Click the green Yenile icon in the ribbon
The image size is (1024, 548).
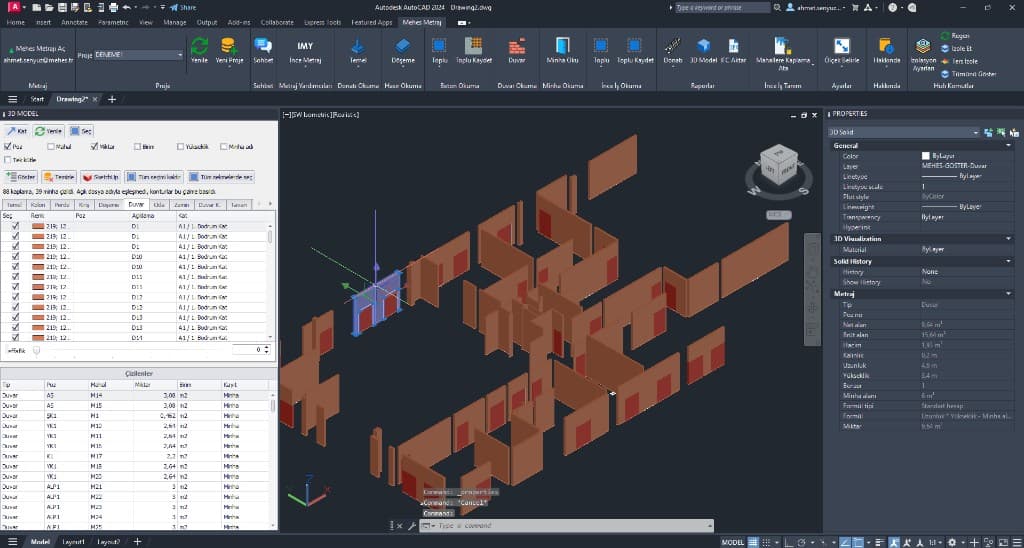(199, 46)
